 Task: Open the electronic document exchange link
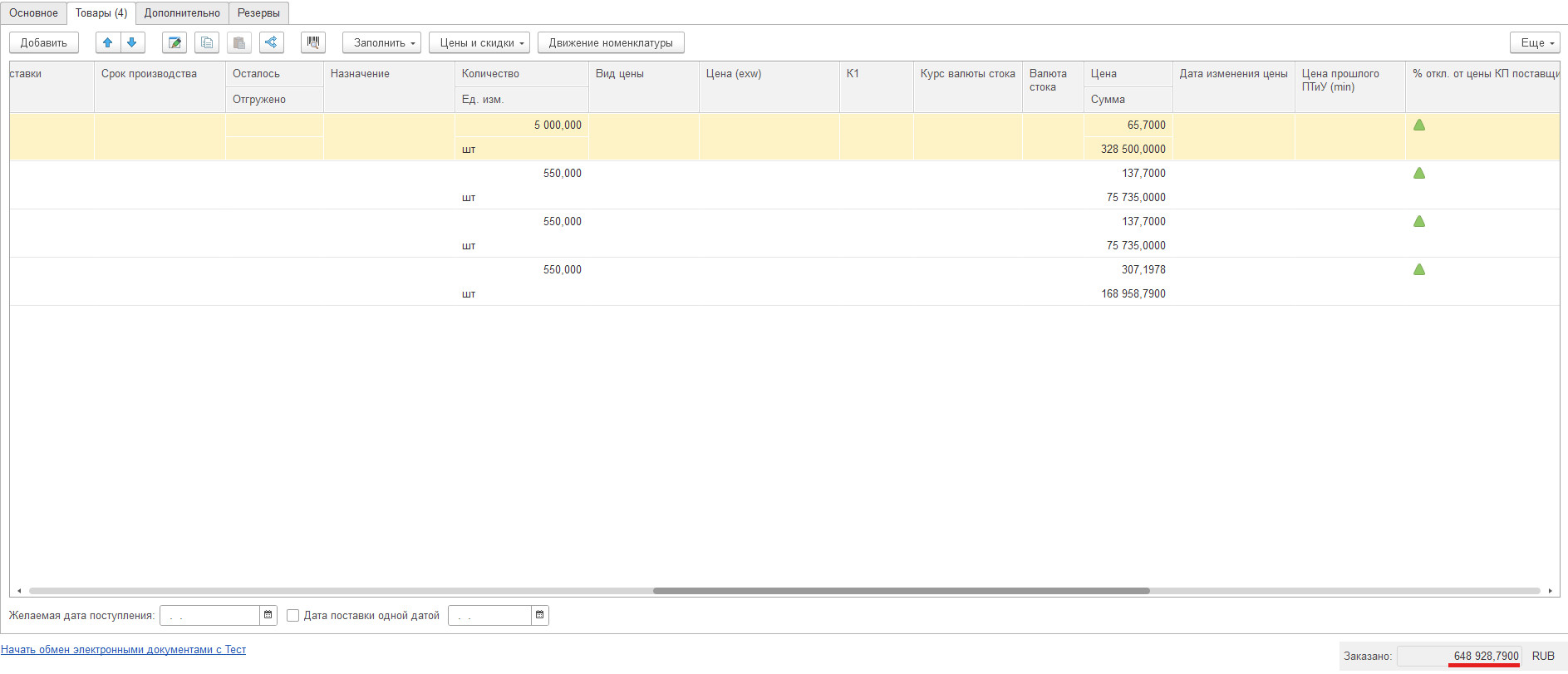(x=123, y=650)
